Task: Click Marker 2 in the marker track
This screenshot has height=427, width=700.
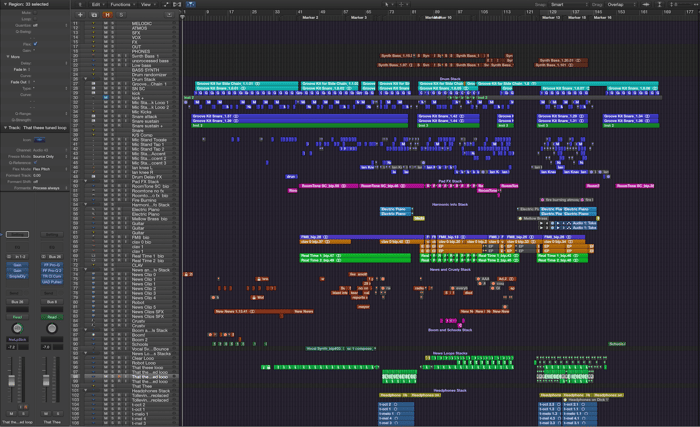Action: click(x=310, y=17)
